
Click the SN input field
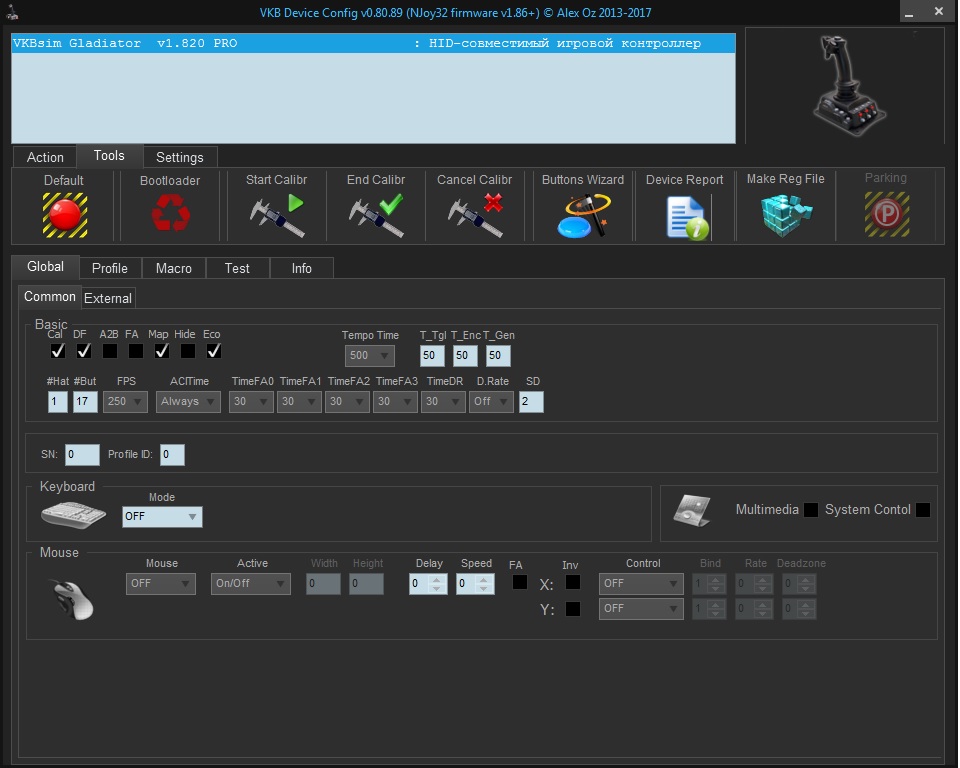[x=82, y=454]
